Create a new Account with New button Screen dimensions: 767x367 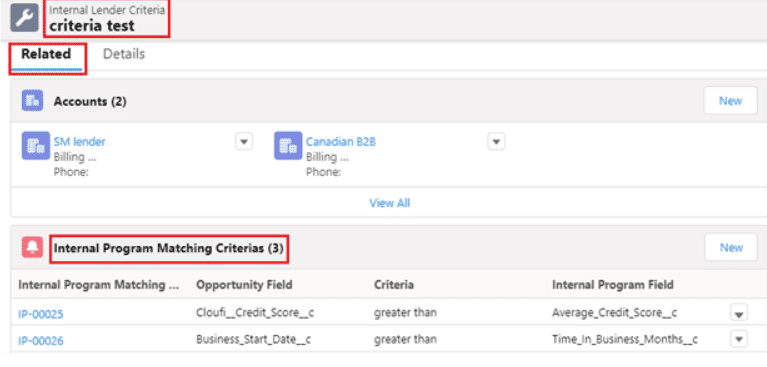tap(730, 101)
